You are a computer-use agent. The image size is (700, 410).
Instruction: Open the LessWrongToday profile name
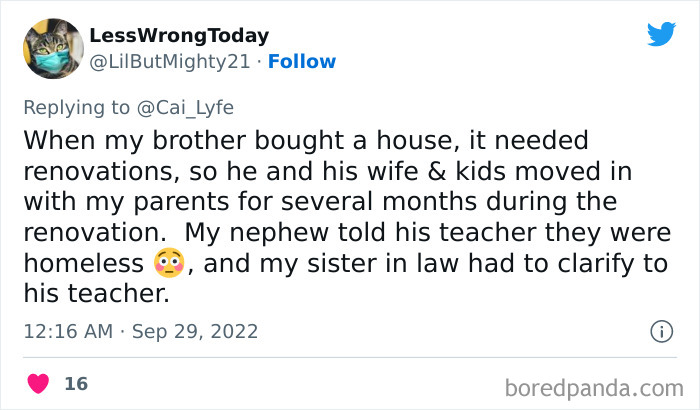point(179,35)
